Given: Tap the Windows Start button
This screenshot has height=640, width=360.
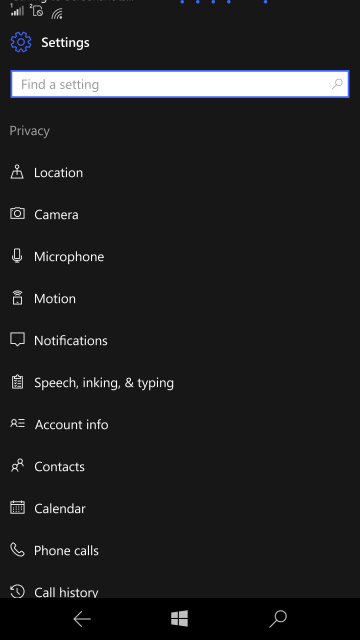Looking at the screenshot, I should pyautogui.click(x=180, y=619).
